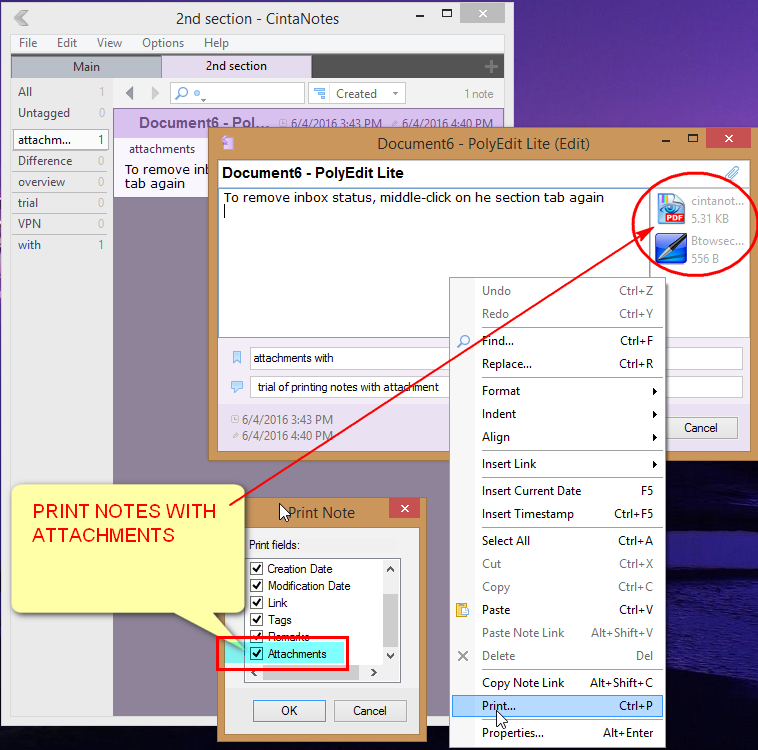Uncheck the Creation Date print field
758x750 pixels.
pyautogui.click(x=257, y=568)
